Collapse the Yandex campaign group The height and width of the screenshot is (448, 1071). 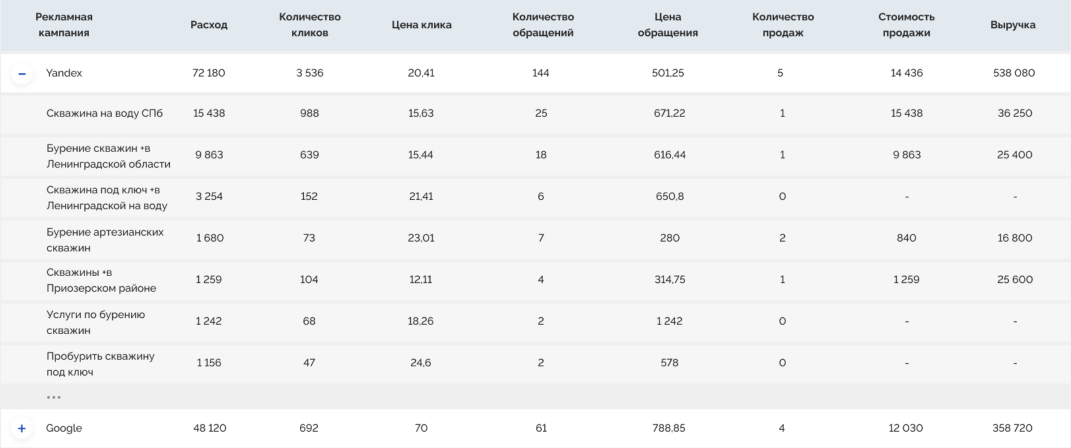(22, 73)
